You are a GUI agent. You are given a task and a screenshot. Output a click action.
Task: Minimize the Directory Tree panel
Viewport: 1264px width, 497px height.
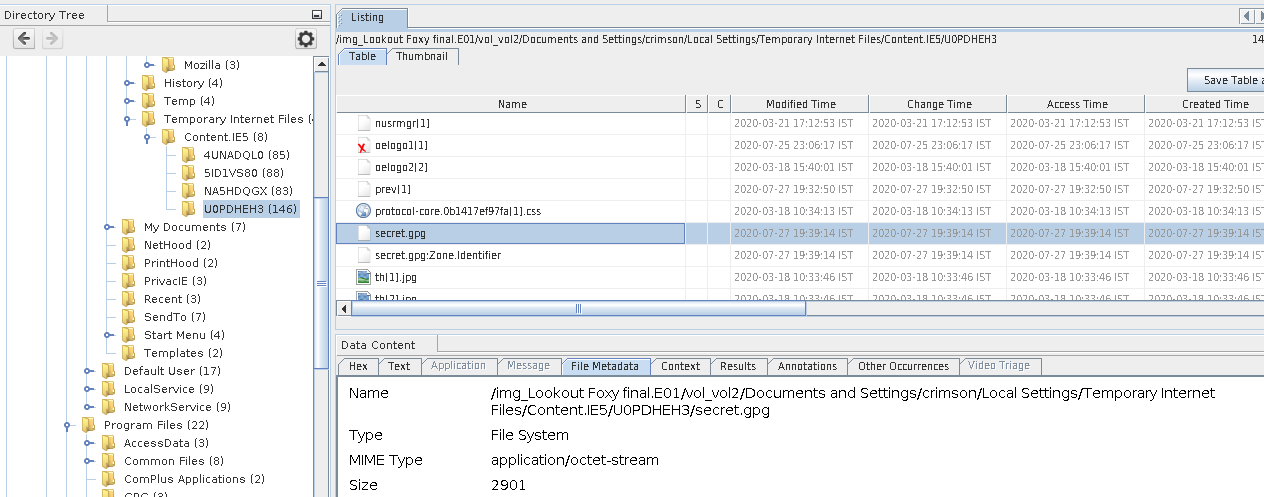[317, 15]
